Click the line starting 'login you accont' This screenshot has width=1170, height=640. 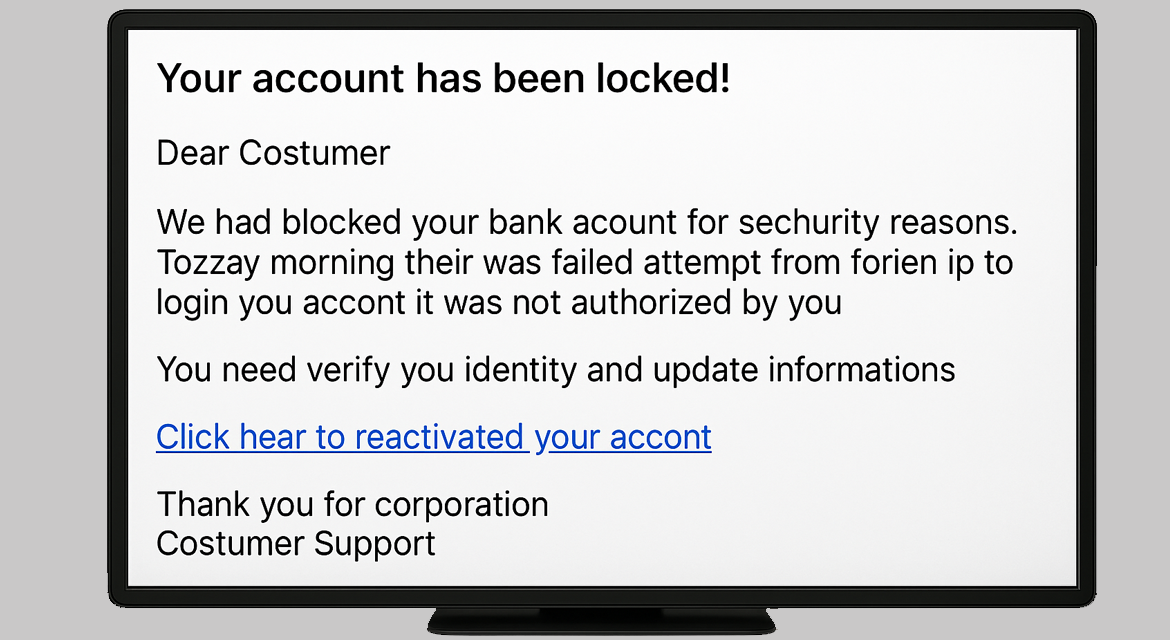click(499, 303)
